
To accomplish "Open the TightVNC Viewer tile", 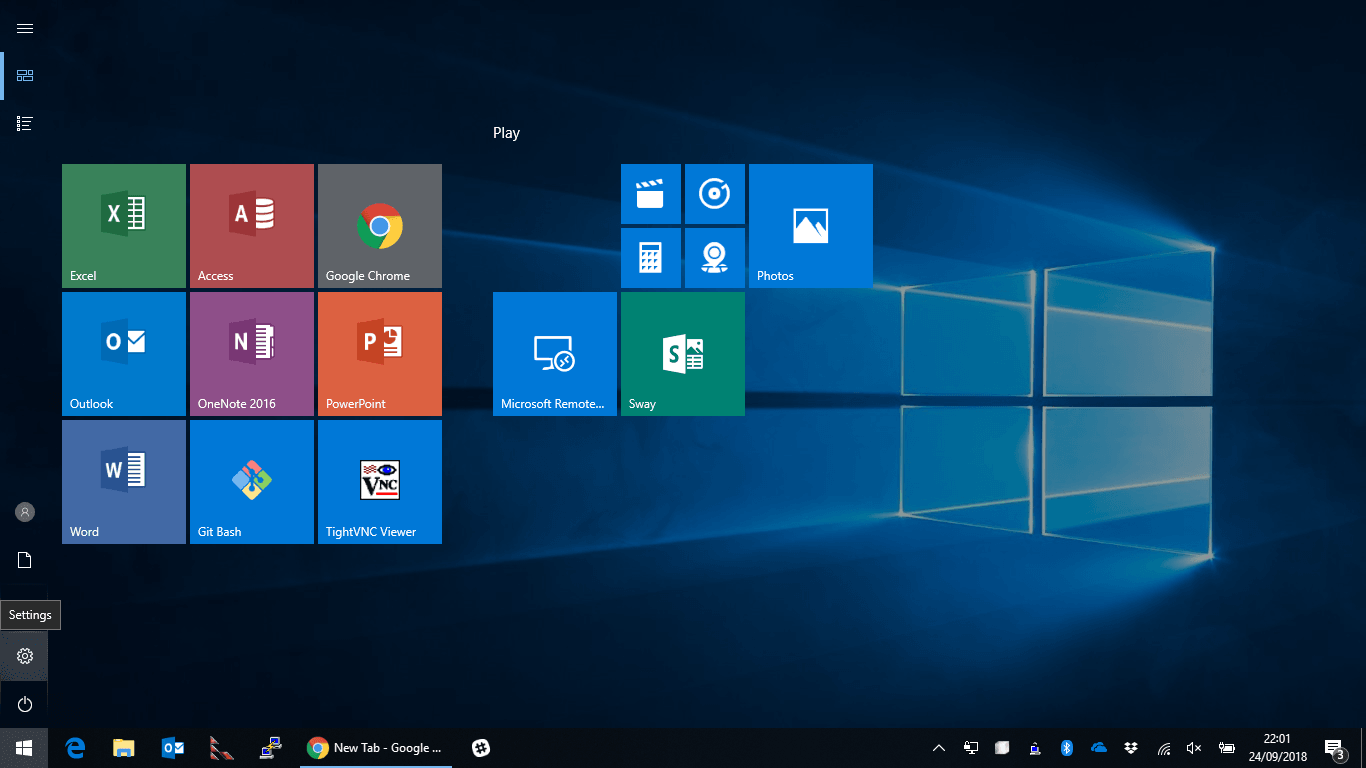I will click(380, 482).
